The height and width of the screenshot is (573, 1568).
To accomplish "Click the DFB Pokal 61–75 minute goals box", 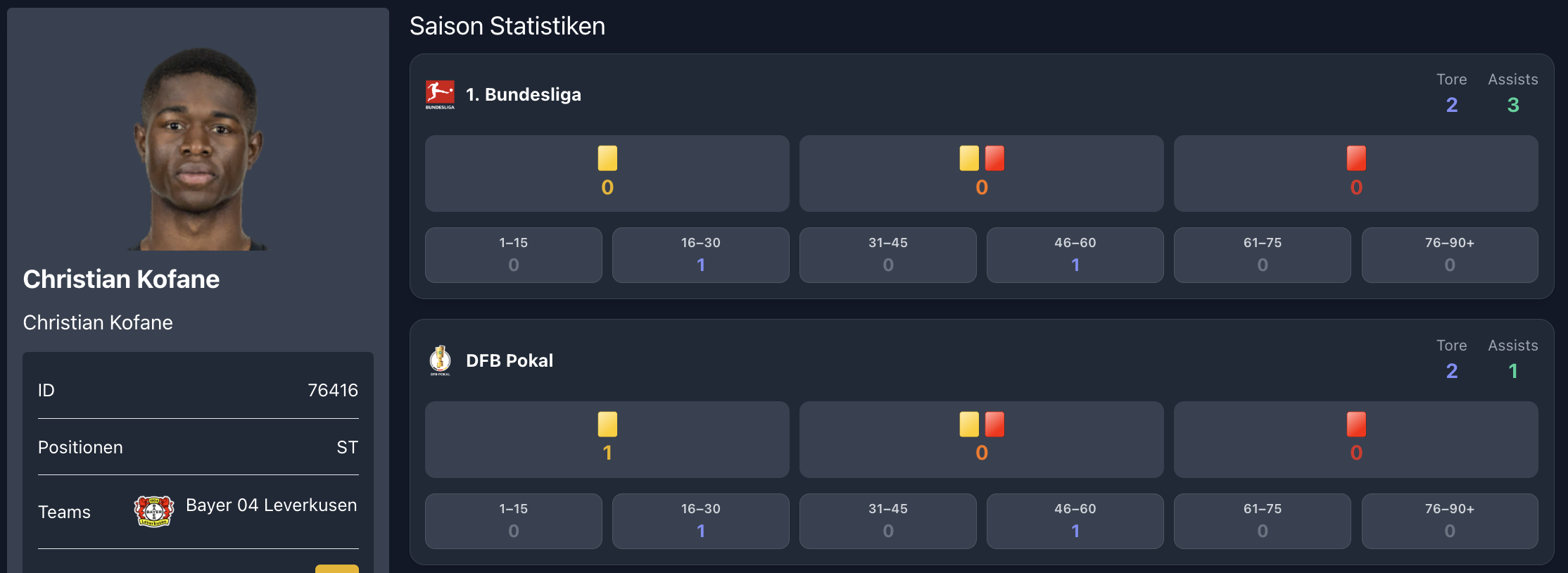I will [1262, 521].
